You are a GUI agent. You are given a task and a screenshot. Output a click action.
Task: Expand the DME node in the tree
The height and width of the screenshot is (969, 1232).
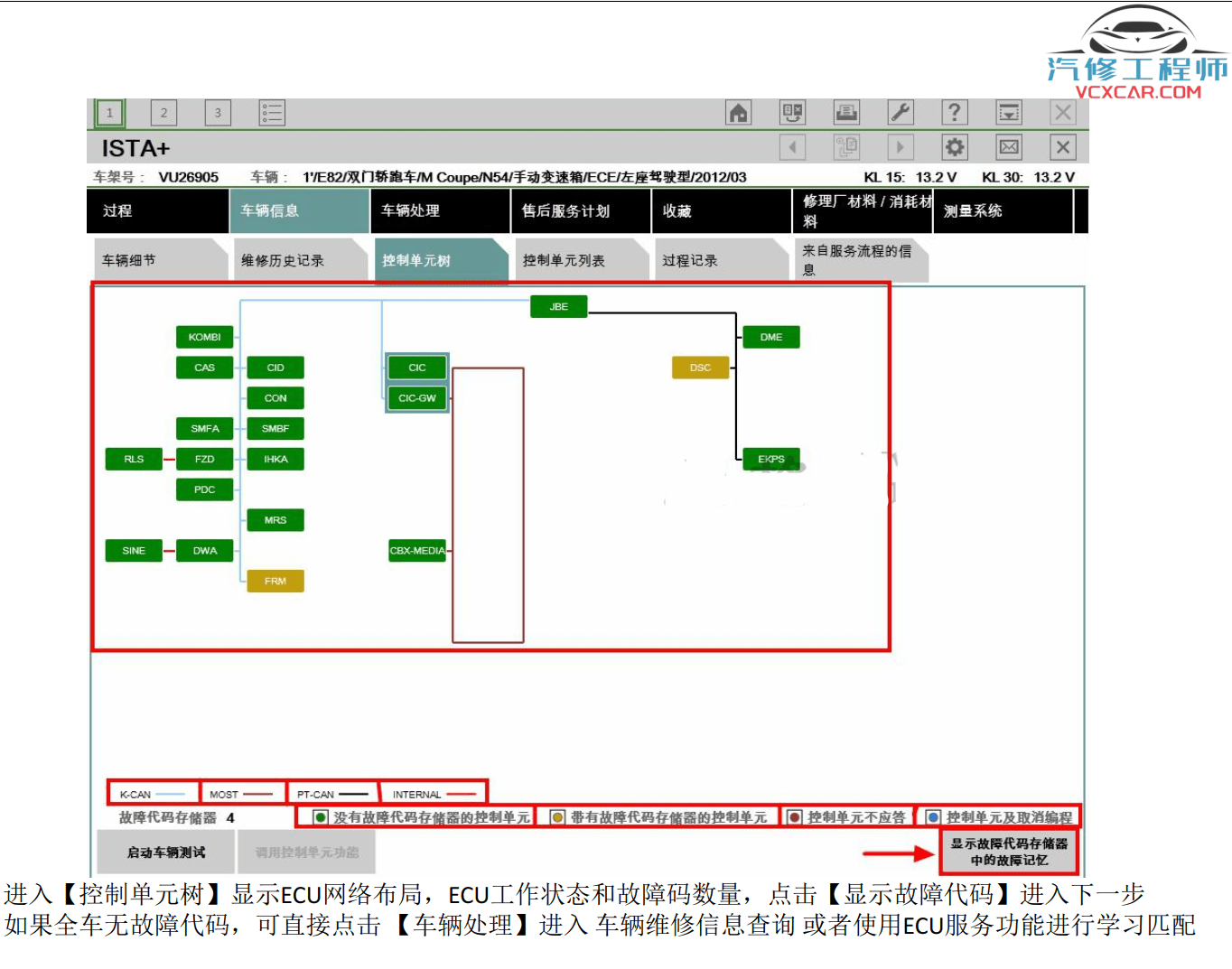tap(770, 337)
